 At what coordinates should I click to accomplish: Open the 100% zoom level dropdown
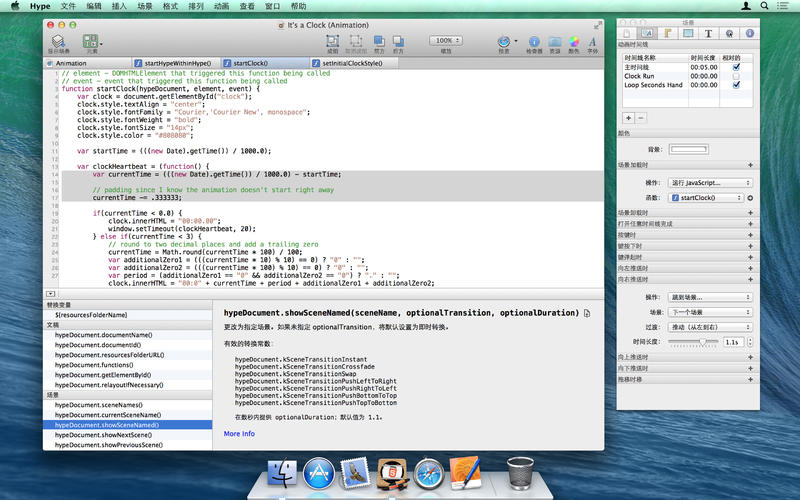point(446,40)
